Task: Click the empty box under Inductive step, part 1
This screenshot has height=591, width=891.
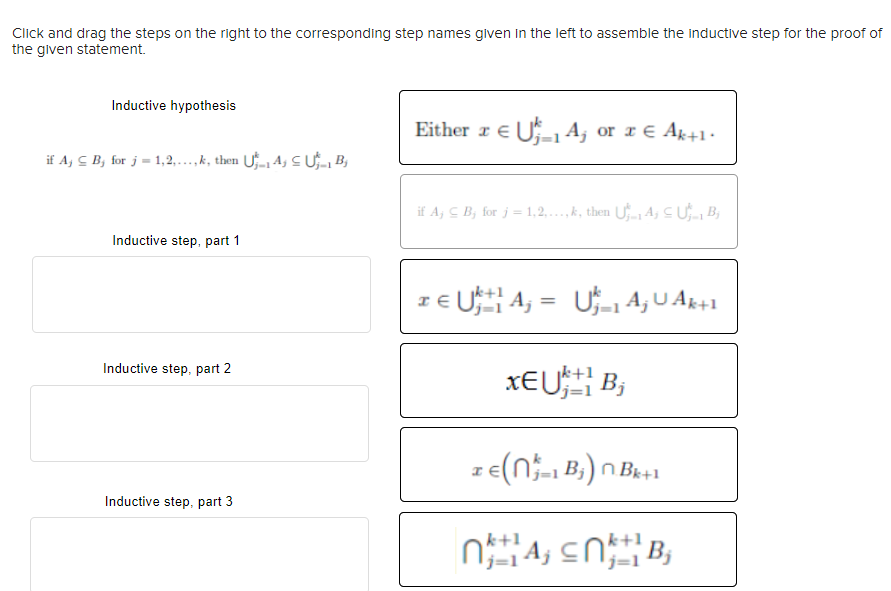Action: click(199, 294)
